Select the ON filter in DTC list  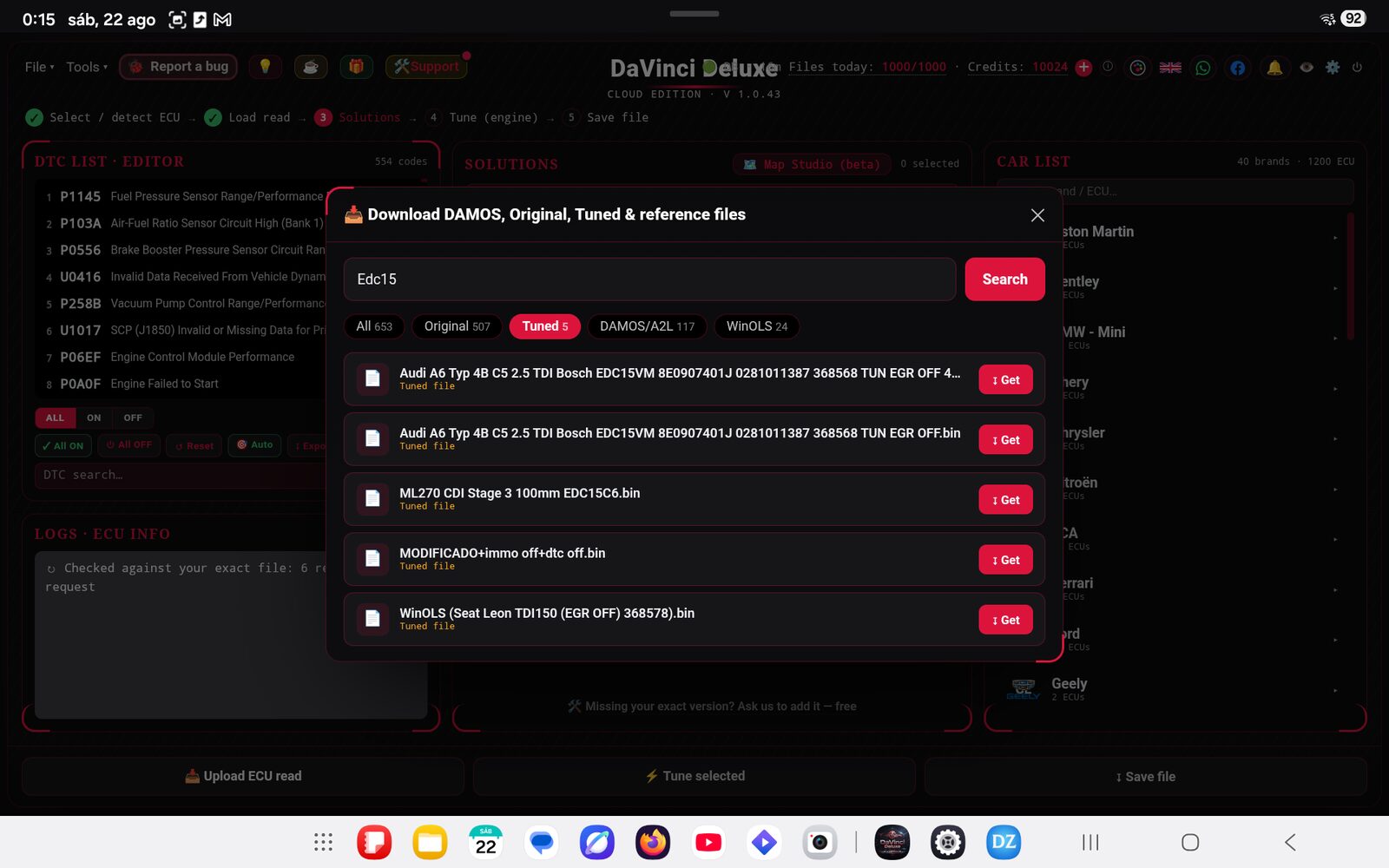(x=94, y=418)
